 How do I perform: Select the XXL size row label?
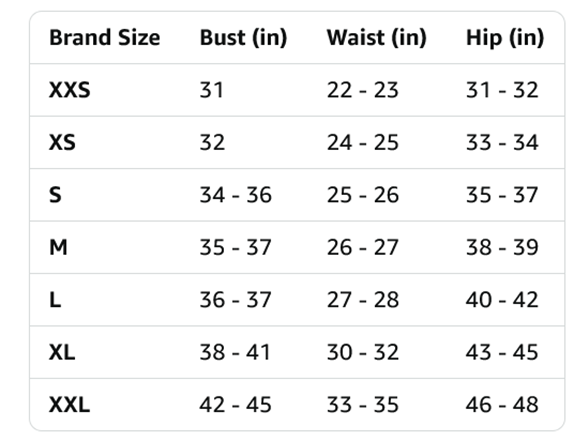(69, 405)
